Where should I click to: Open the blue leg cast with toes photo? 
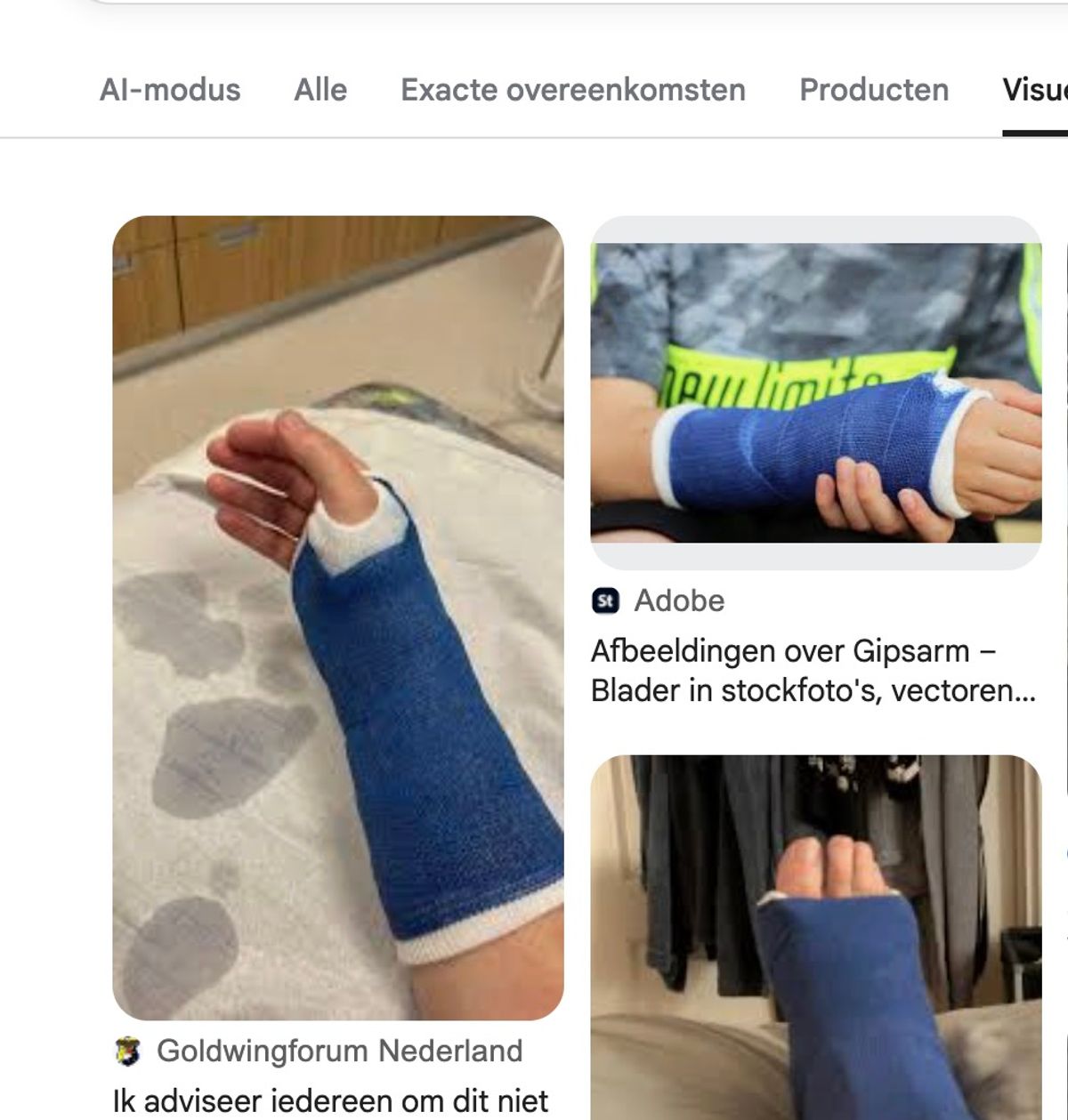coord(816,938)
